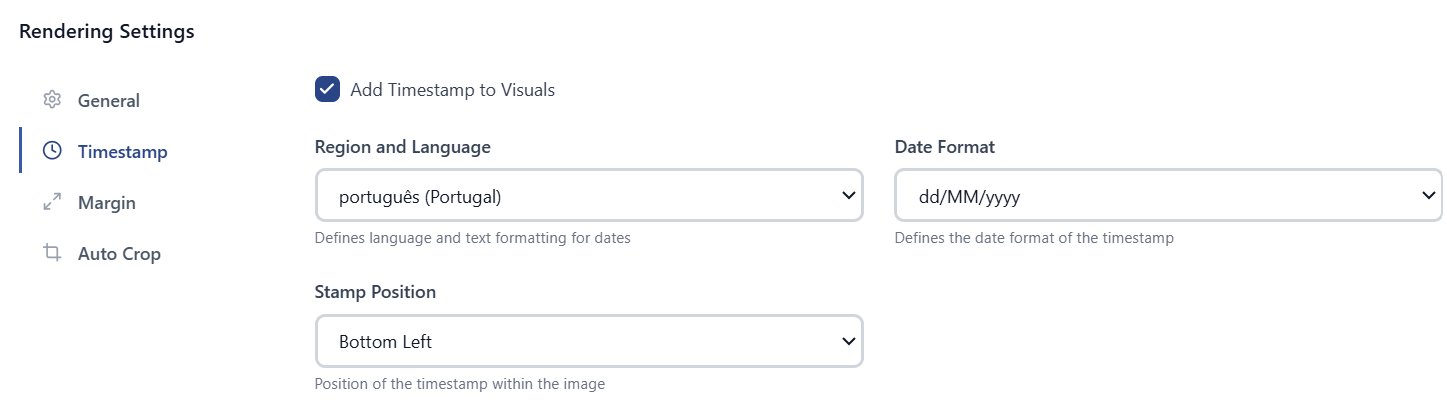
Task: Click the expand-arrows icon beside Margin
Action: (x=52, y=202)
